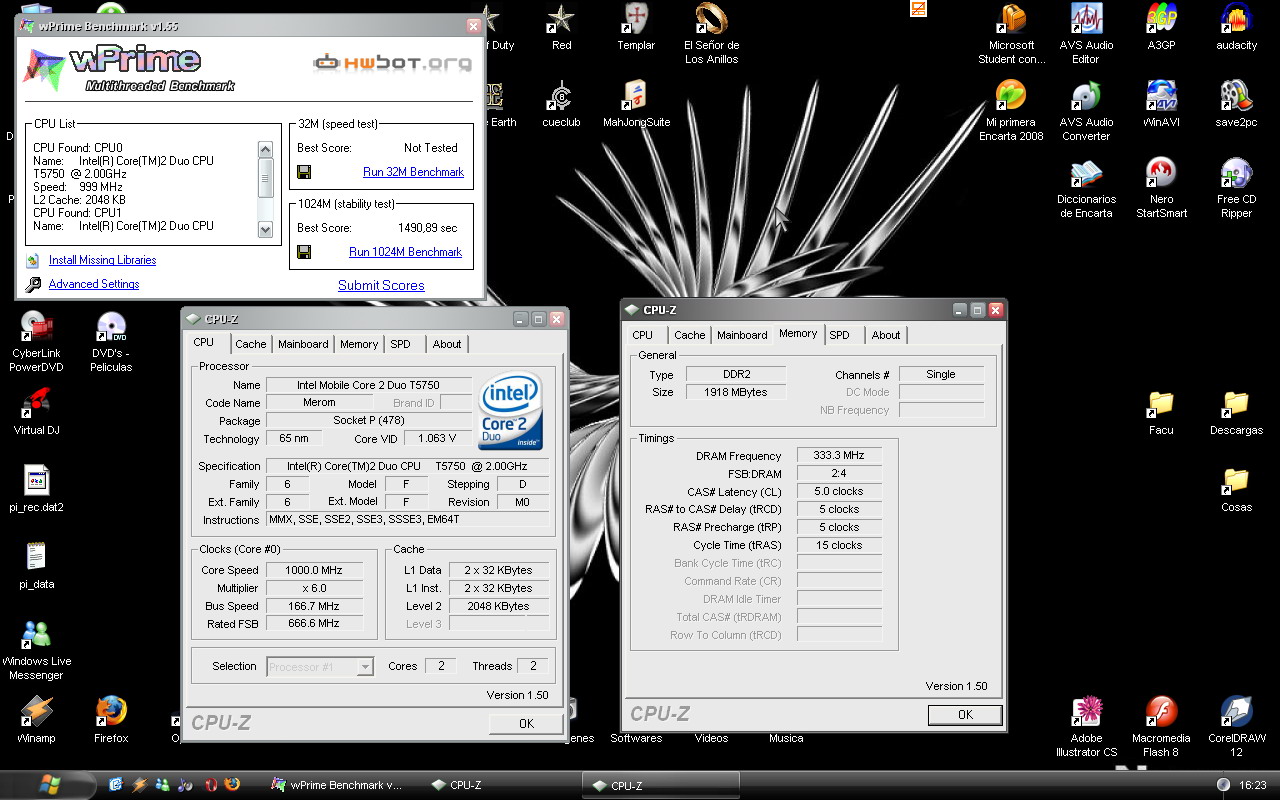Open the cueclub desktop icon
Image resolution: width=1280 pixels, height=800 pixels.
point(562,104)
